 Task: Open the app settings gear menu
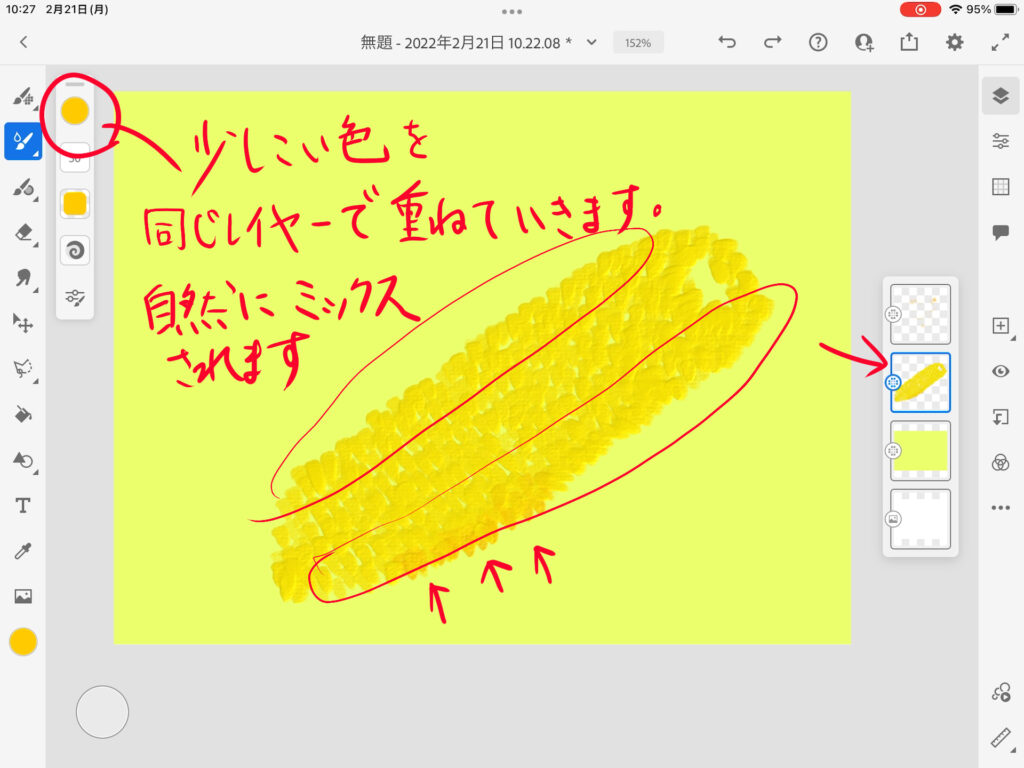click(955, 42)
